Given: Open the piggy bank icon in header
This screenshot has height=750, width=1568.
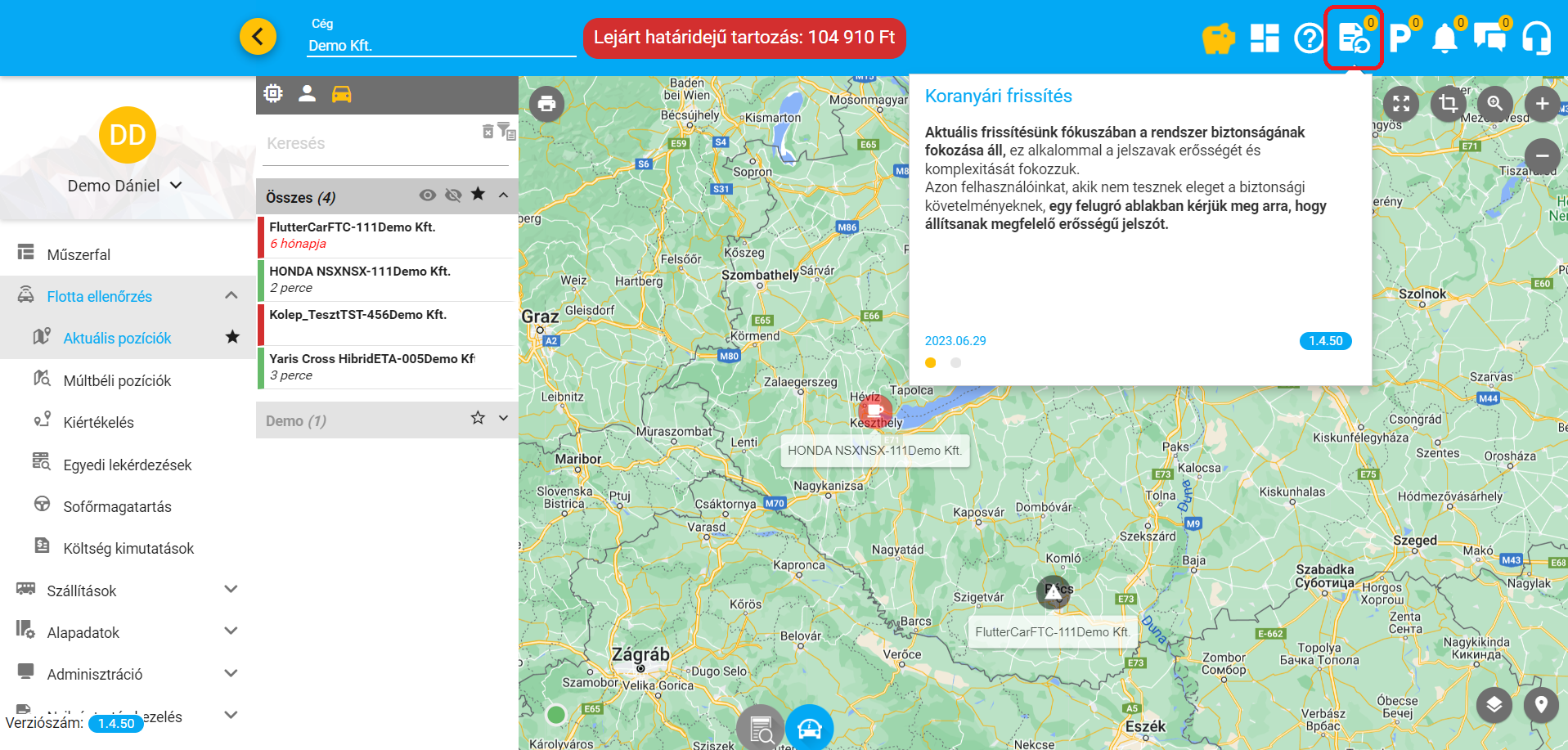Looking at the screenshot, I should 1218,38.
